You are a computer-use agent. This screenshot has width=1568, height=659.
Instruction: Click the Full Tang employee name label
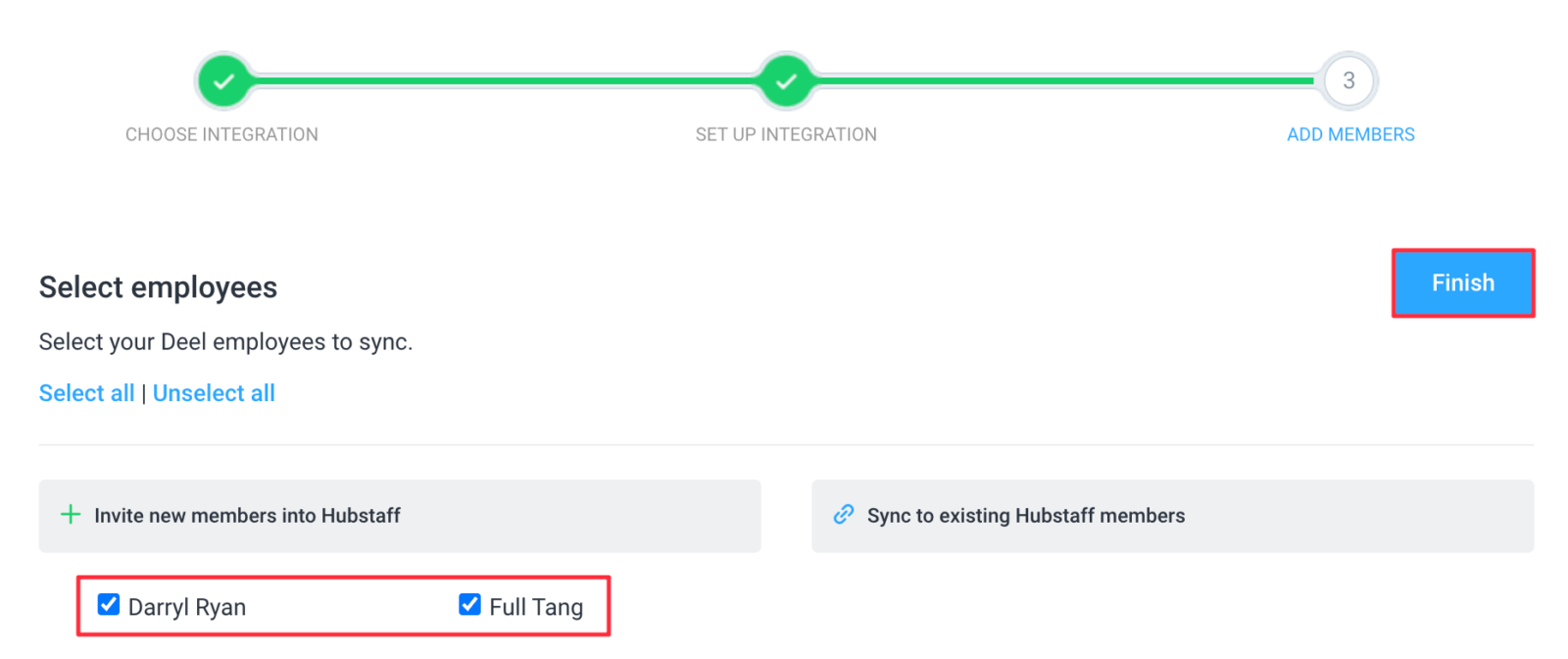[x=536, y=607]
